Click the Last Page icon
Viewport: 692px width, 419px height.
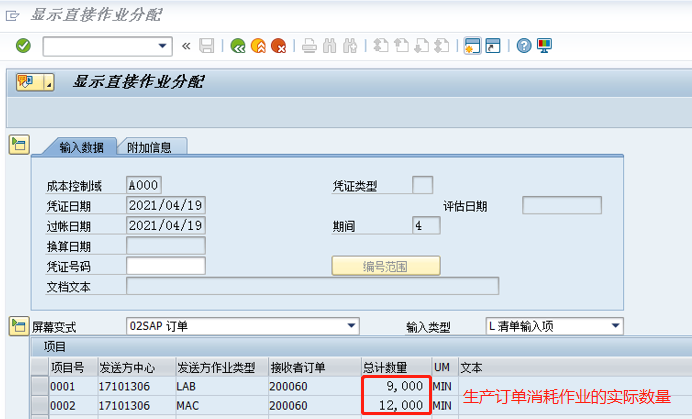pyautogui.click(x=442, y=45)
